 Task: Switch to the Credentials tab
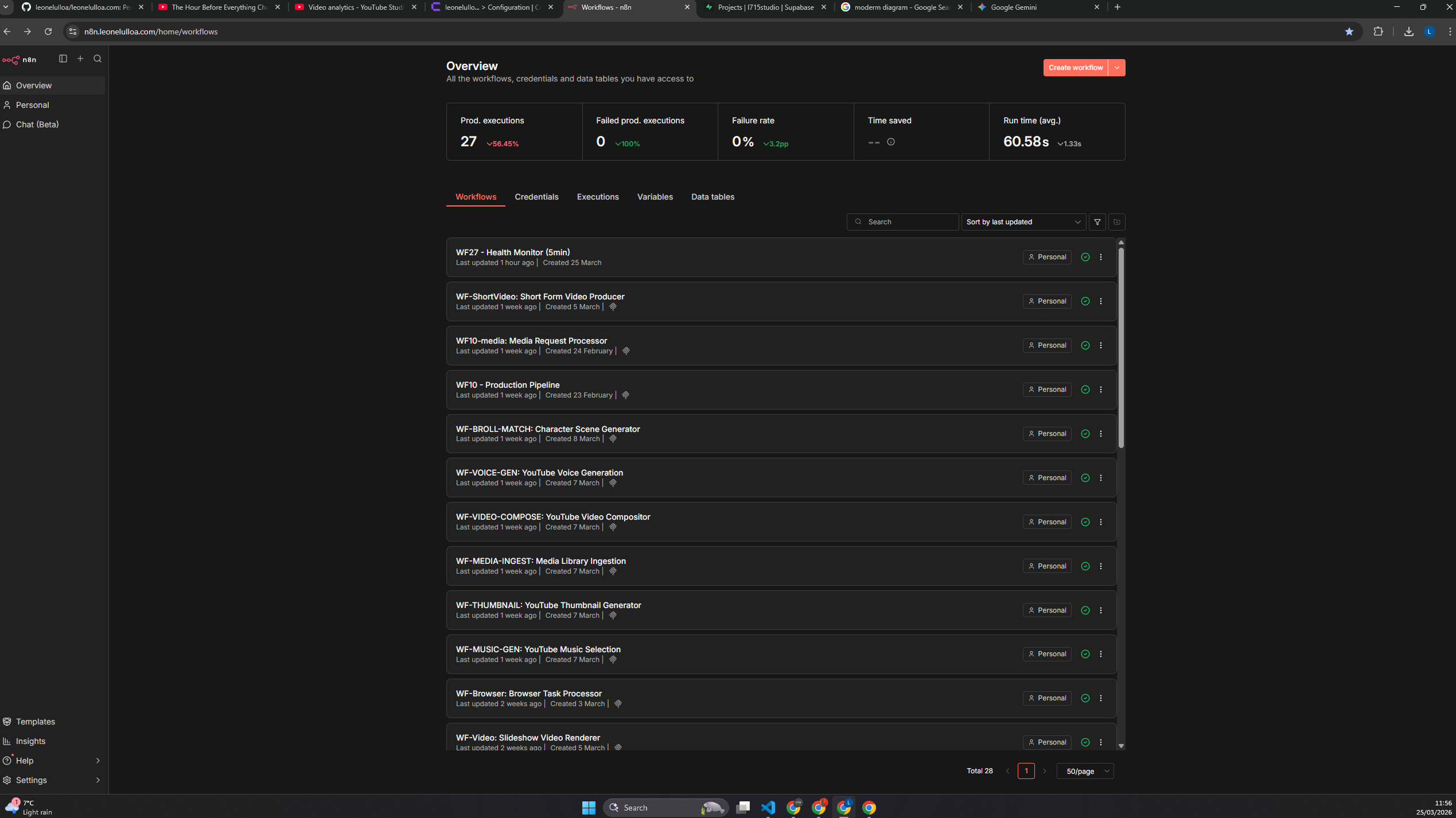[536, 197]
